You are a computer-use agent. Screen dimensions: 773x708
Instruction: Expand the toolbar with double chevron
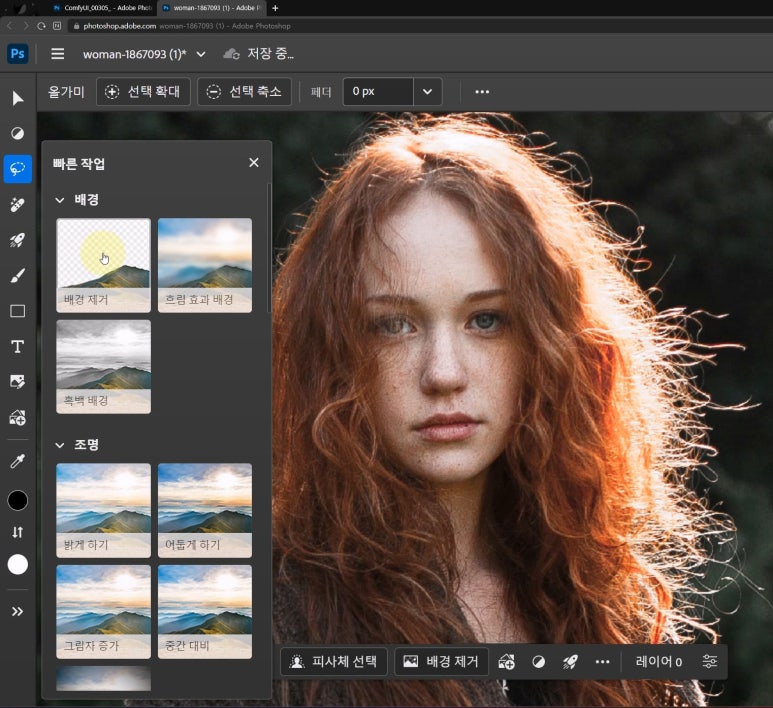click(x=18, y=611)
